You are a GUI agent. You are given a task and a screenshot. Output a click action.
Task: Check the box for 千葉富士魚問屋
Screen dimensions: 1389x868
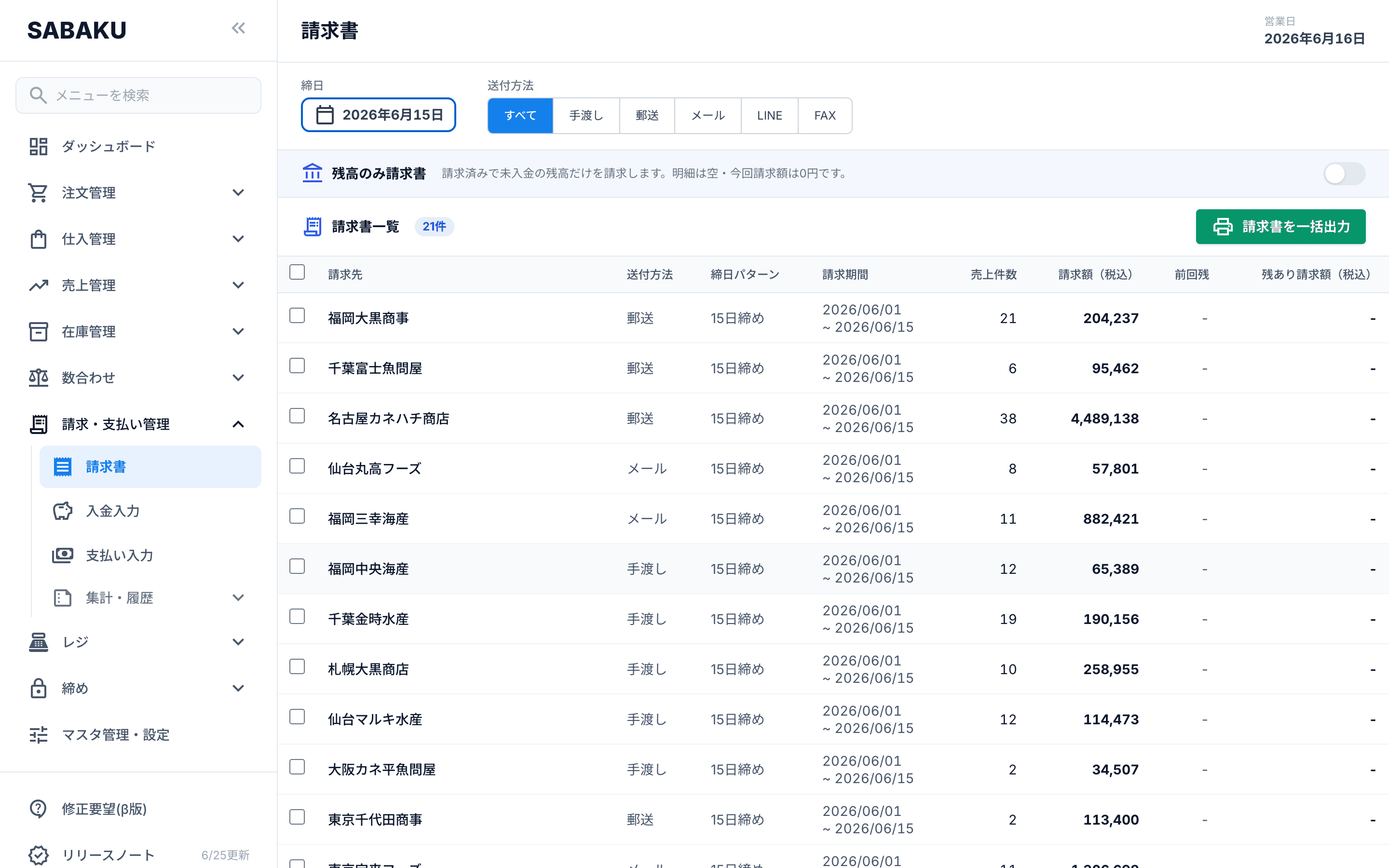click(x=297, y=366)
